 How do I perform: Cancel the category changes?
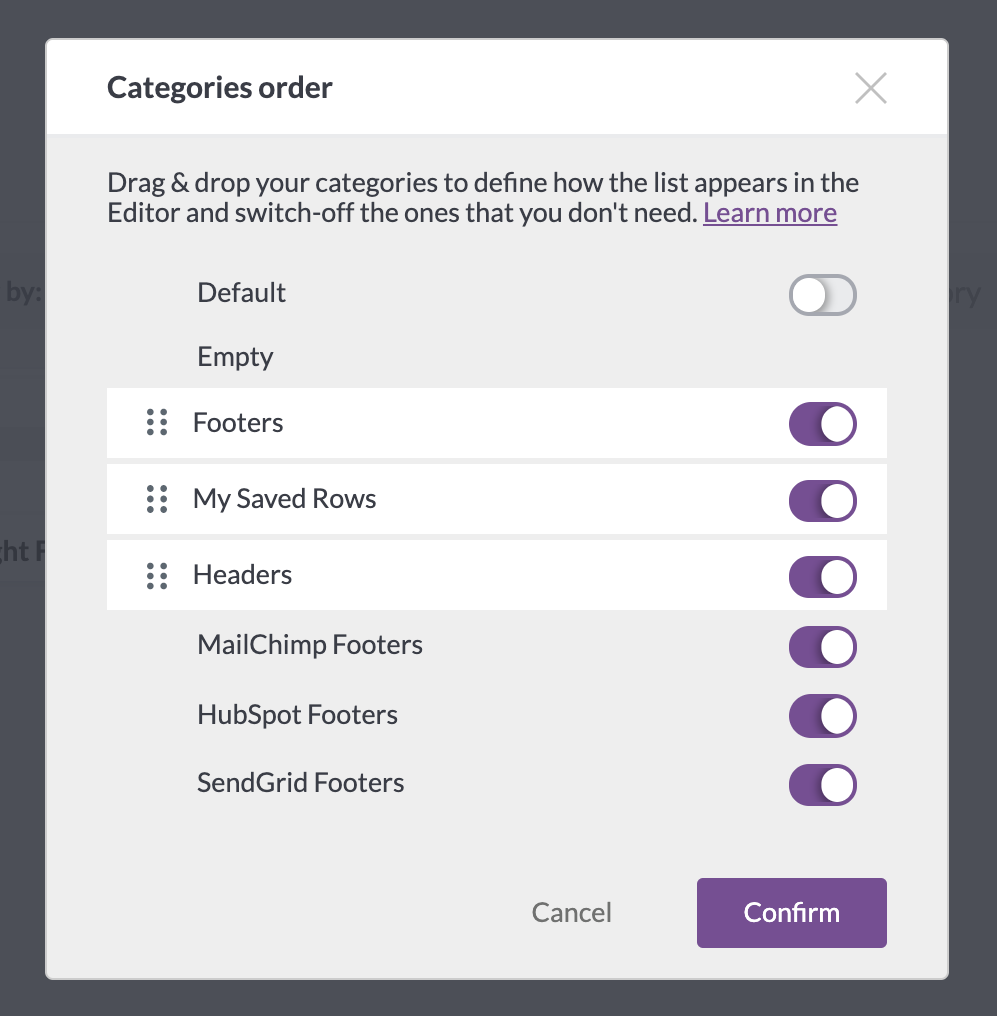[x=571, y=912]
